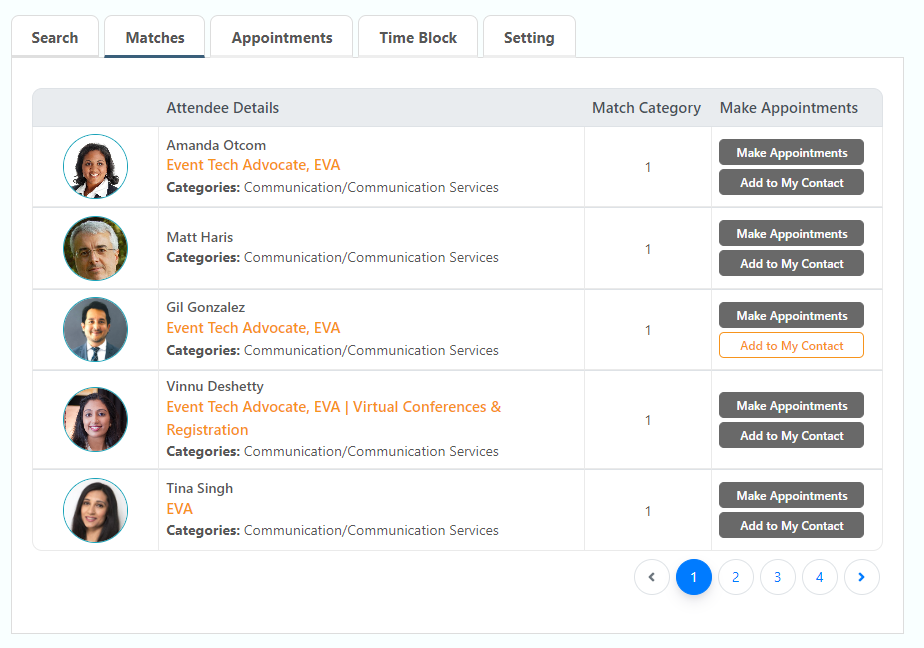Click Tina Singh's EVA link
Screen dimensions: 924x648
point(180,509)
